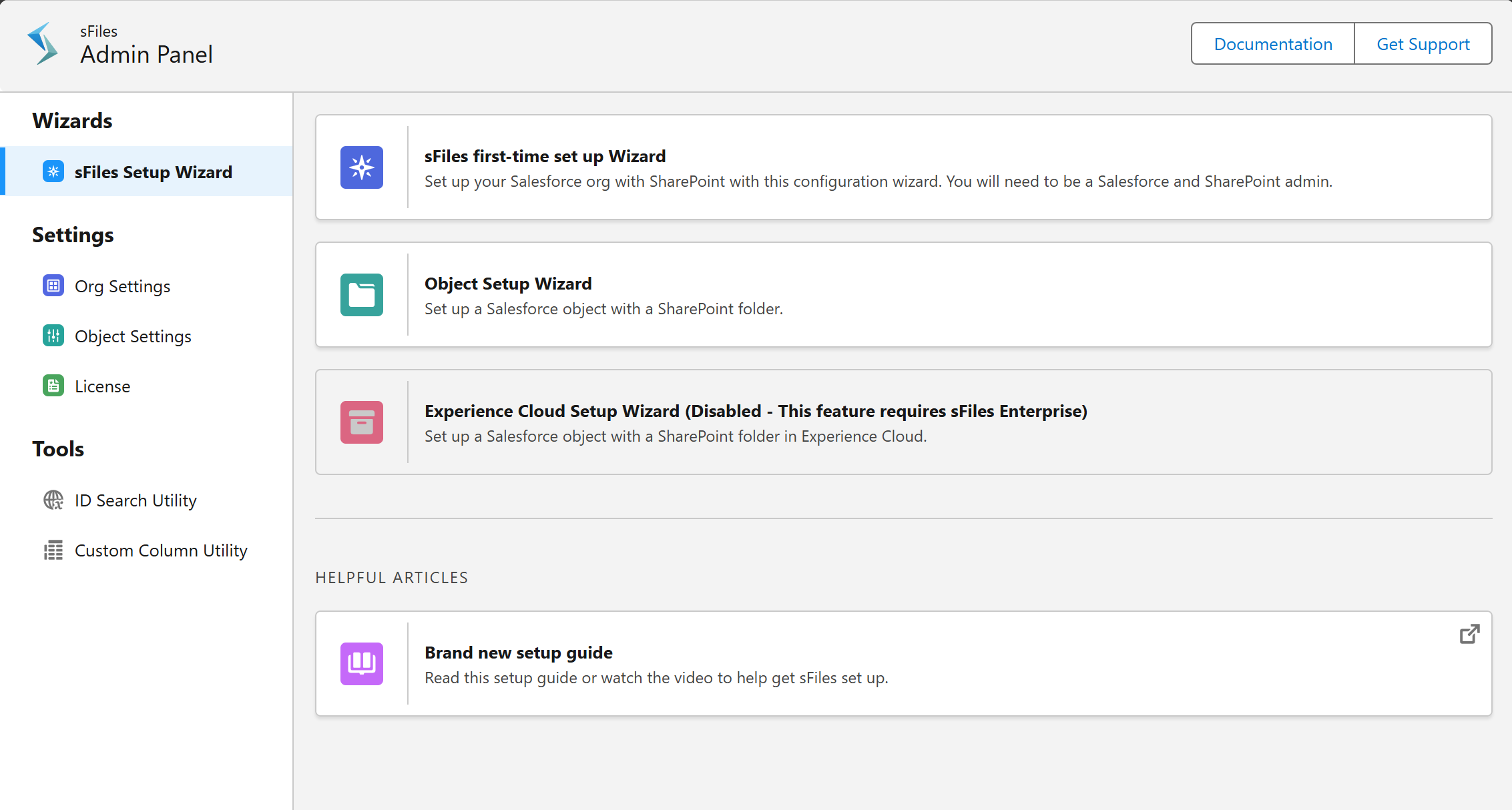Click the teal Object Setup Wizard folder icon
Image resolution: width=1512 pixels, height=810 pixels.
click(x=362, y=295)
